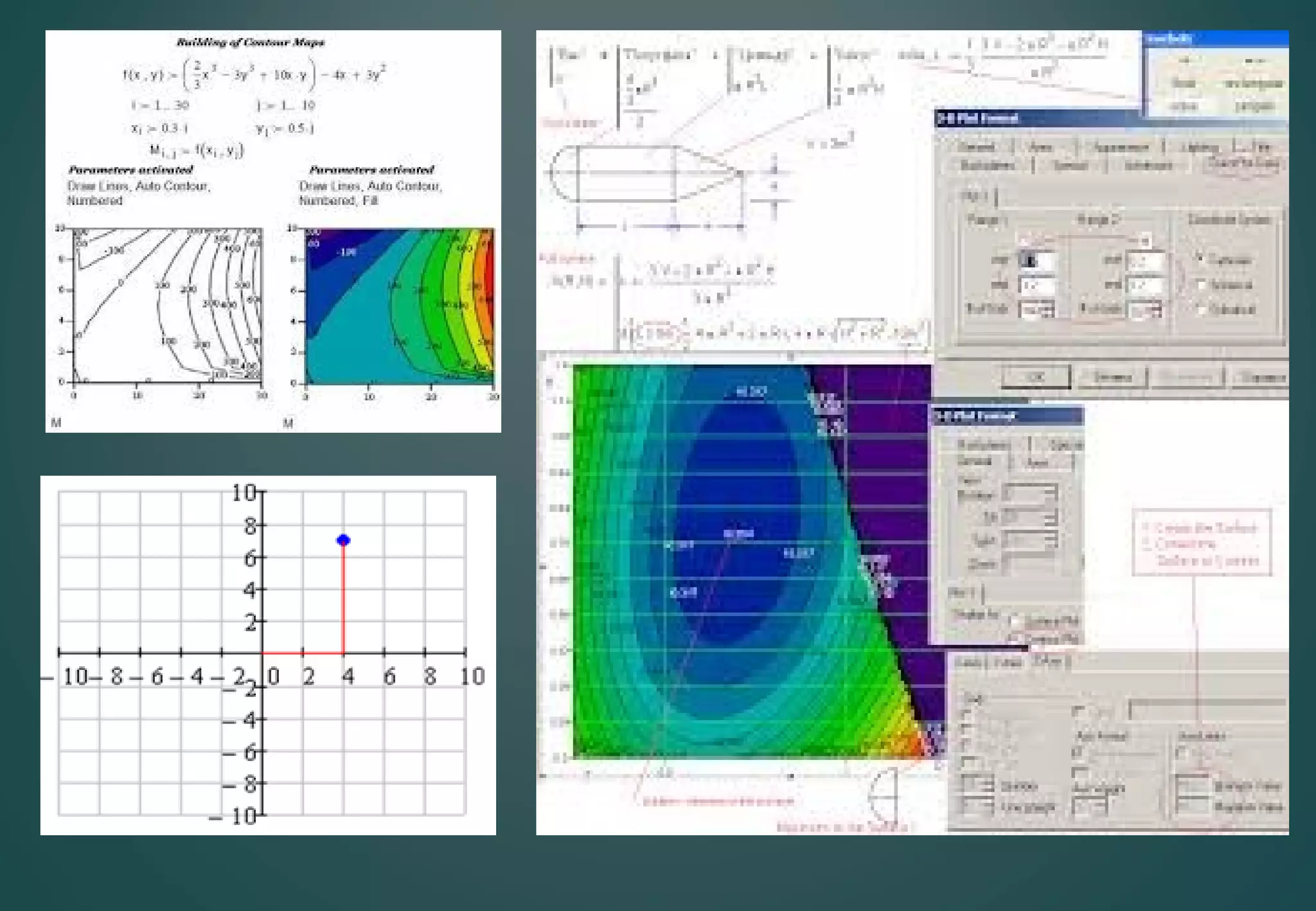Image resolution: width=1316 pixels, height=911 pixels.
Task: Click the Twist spinner in the view settings
Action: [1029, 540]
